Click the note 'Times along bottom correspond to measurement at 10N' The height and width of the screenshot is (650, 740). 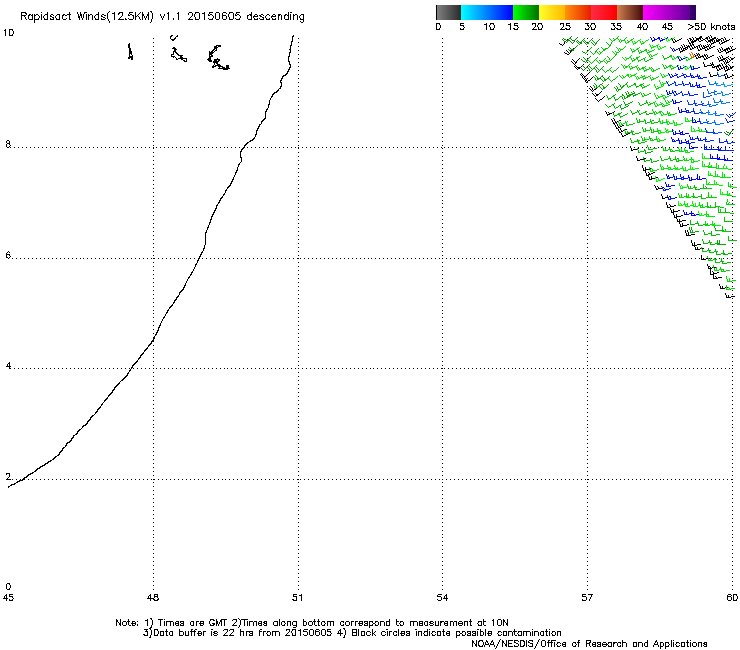coord(375,623)
